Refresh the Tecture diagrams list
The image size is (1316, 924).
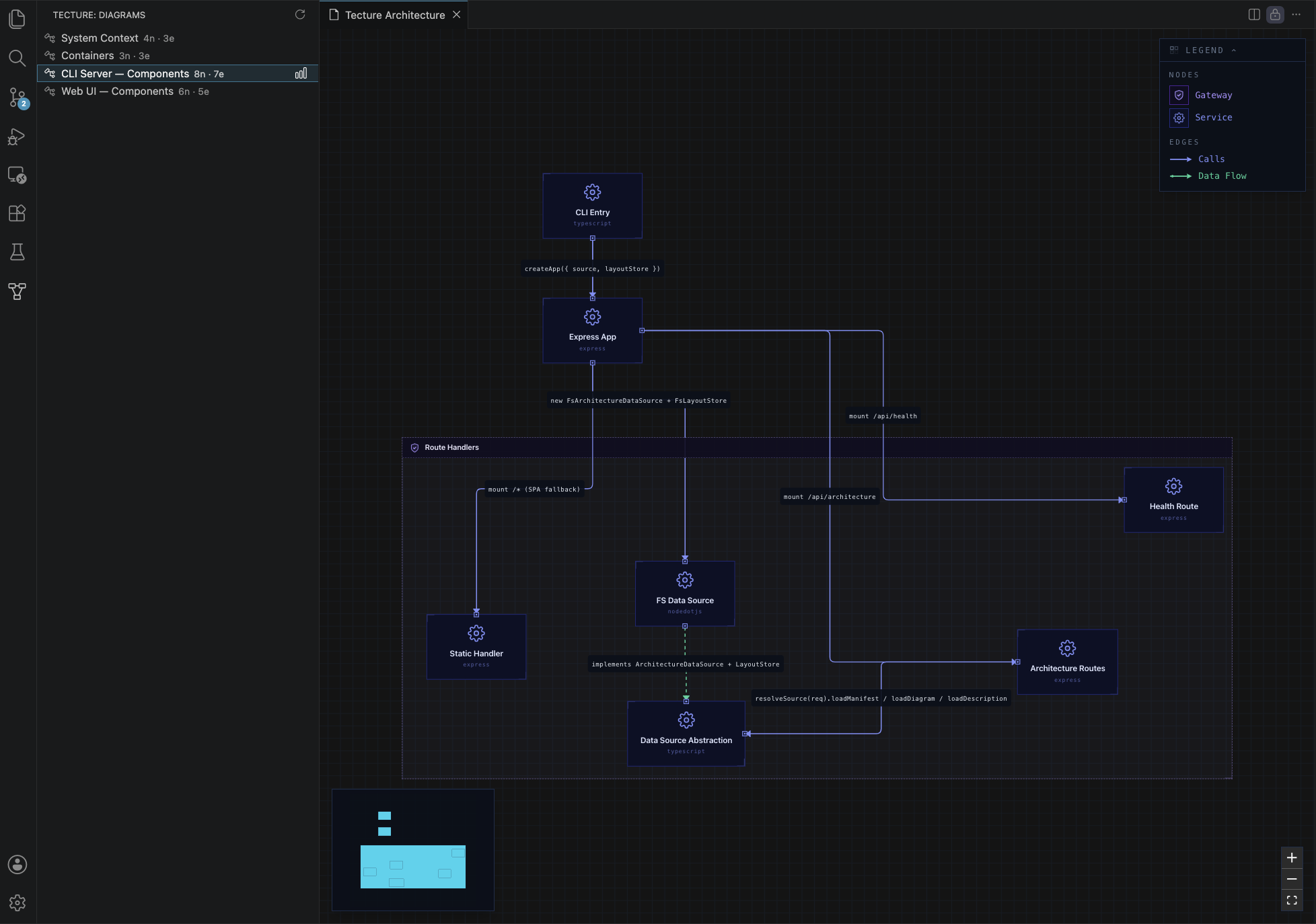300,14
